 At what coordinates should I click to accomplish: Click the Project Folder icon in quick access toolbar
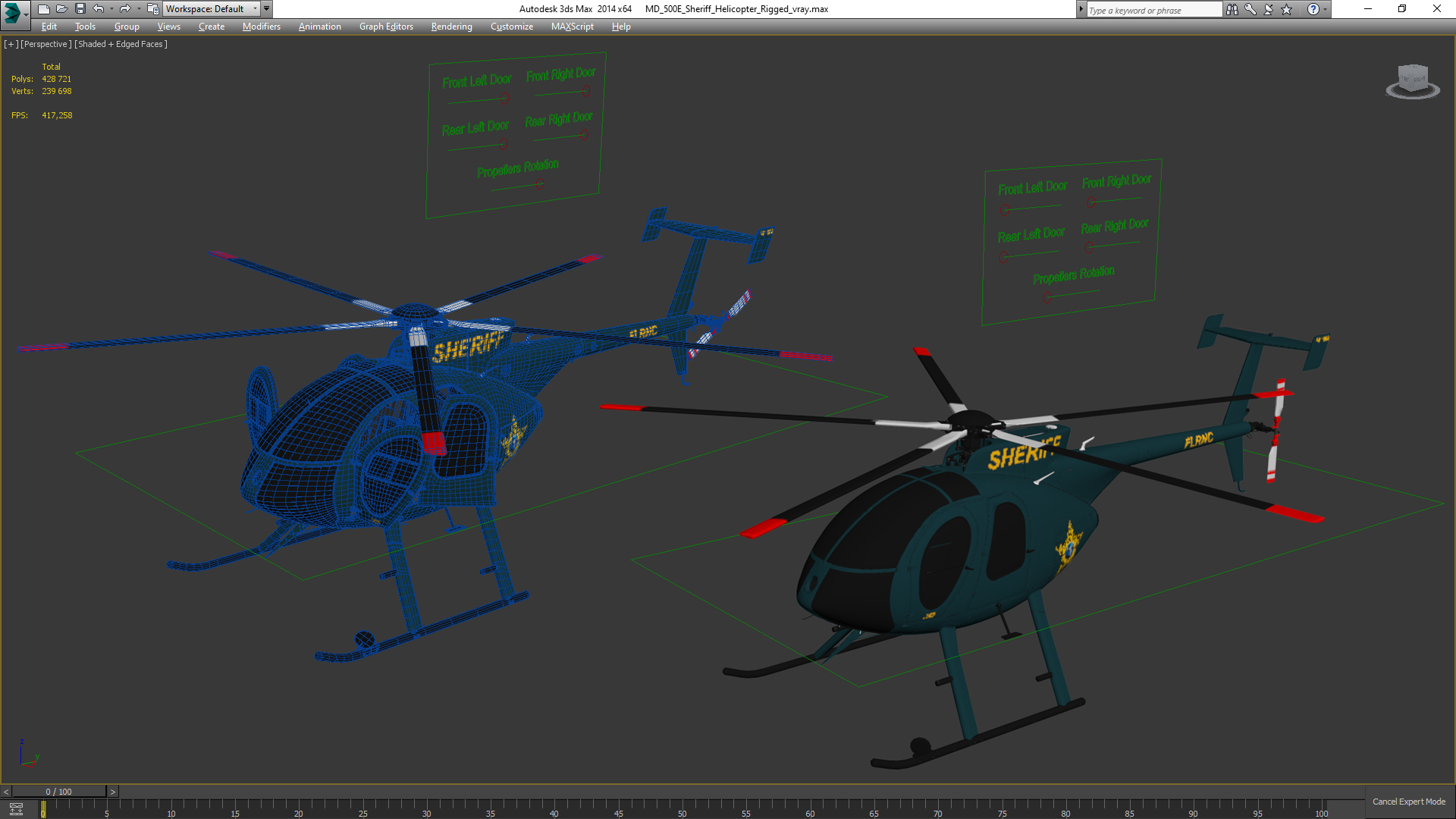coord(153,9)
